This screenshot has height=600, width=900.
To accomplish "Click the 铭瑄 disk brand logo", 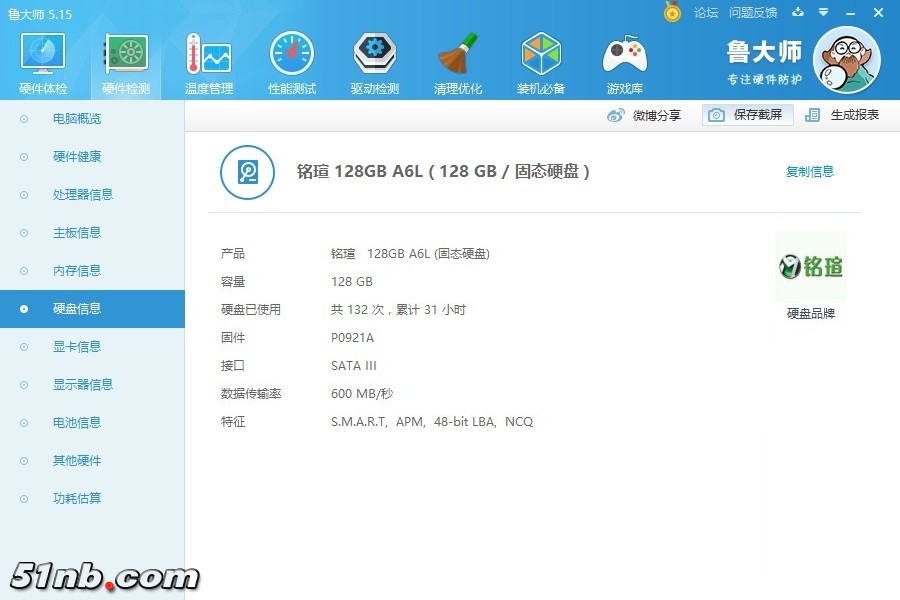I will [811, 266].
